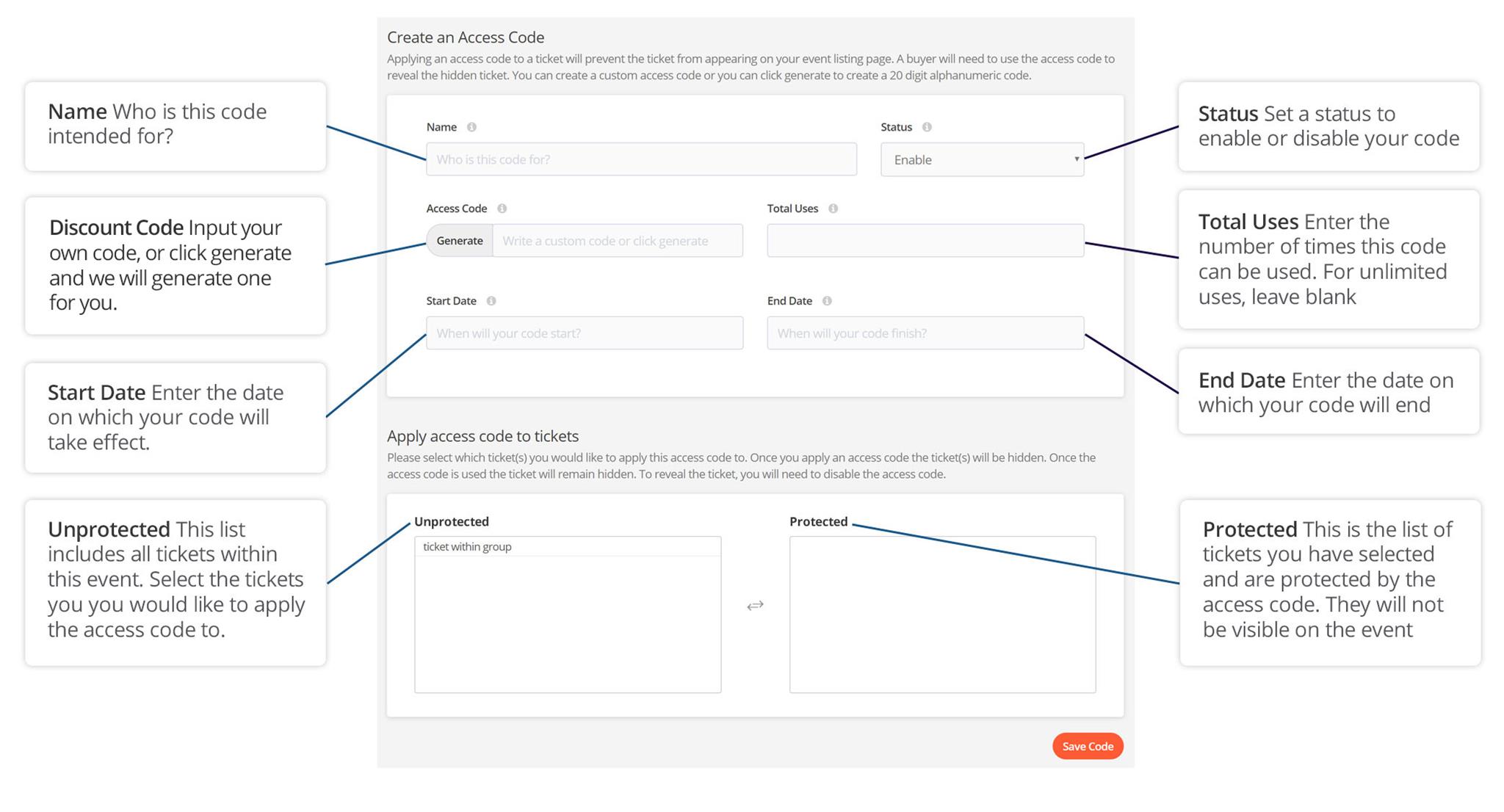Click the Protected list heading
This screenshot has width=1504, height=812.
click(818, 522)
